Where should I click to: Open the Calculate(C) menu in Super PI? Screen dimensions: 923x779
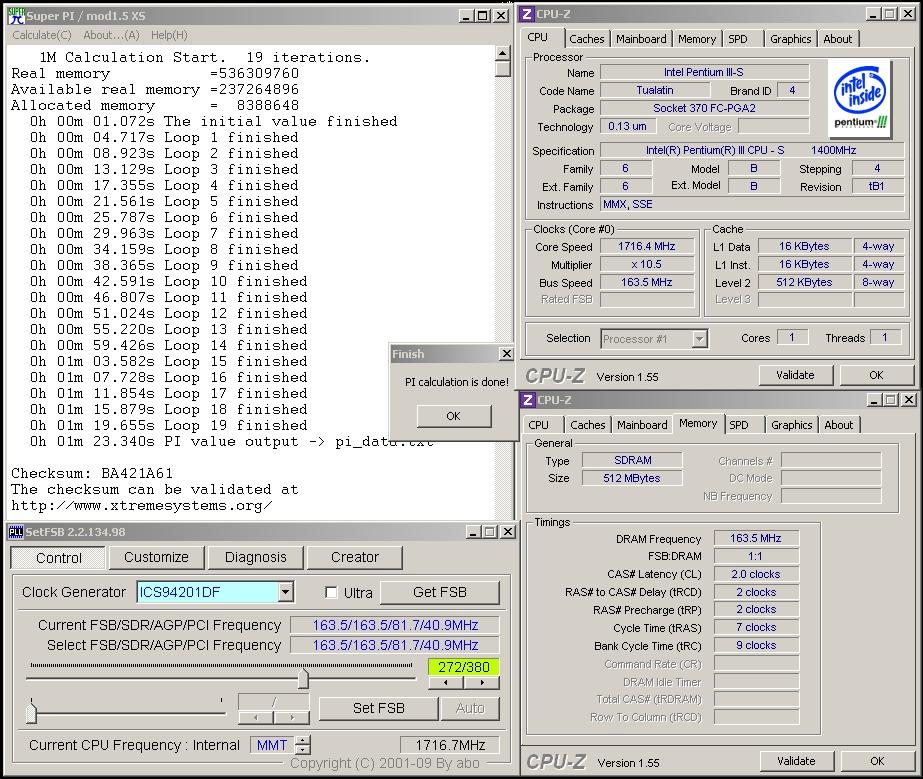[x=42, y=35]
